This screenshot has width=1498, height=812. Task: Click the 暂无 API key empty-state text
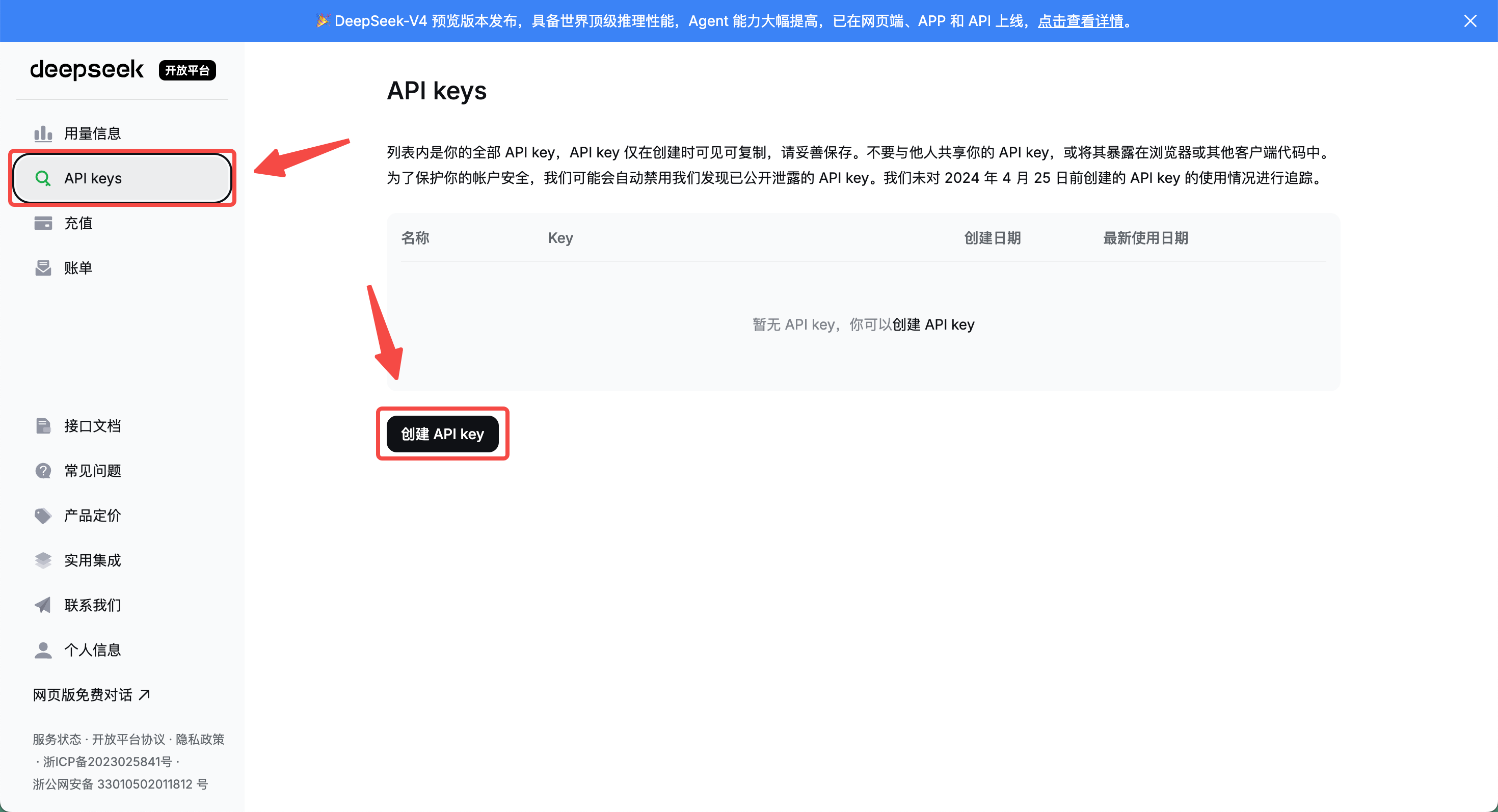(795, 324)
